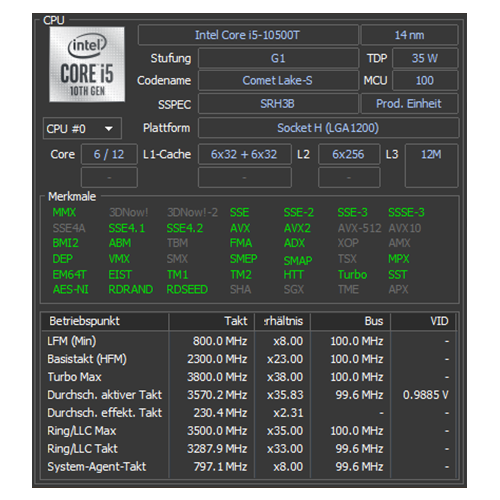Click the greyed AVX-512 feature flag
The image size is (500, 500).
[x=359, y=228]
